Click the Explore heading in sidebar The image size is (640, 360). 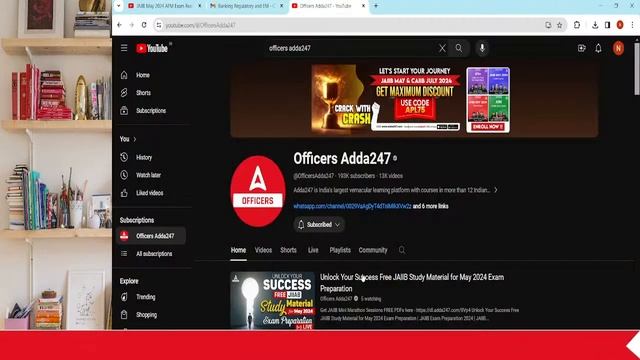tap(129, 281)
